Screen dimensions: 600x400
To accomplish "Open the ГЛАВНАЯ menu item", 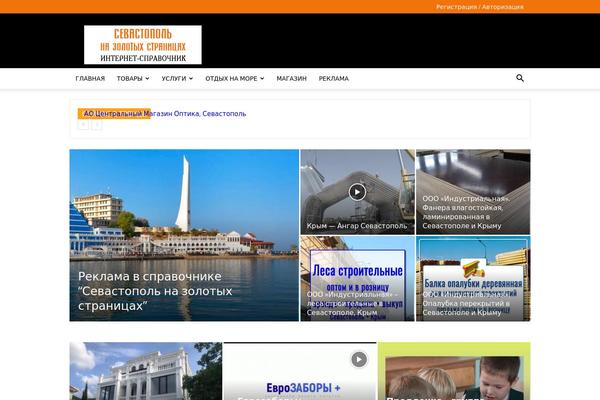I will (90, 78).
